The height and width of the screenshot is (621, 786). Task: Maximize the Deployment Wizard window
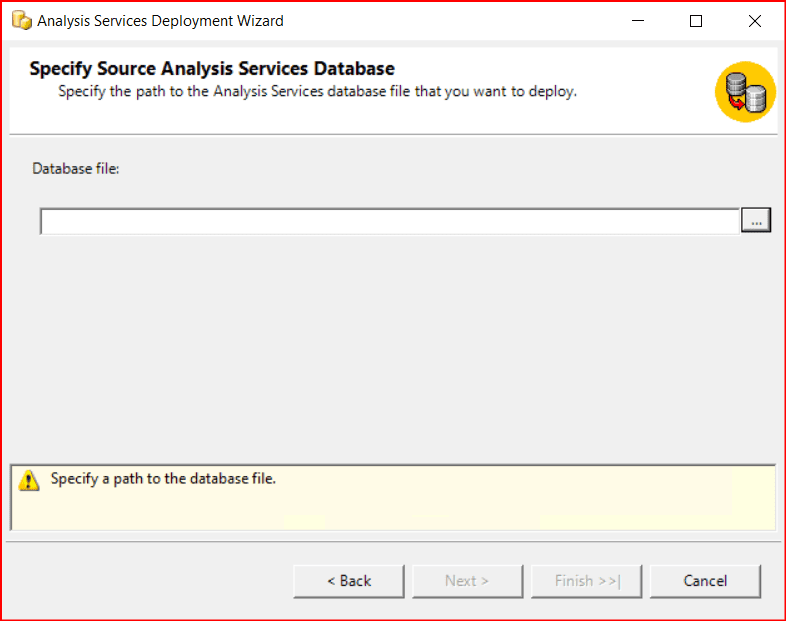tap(696, 21)
